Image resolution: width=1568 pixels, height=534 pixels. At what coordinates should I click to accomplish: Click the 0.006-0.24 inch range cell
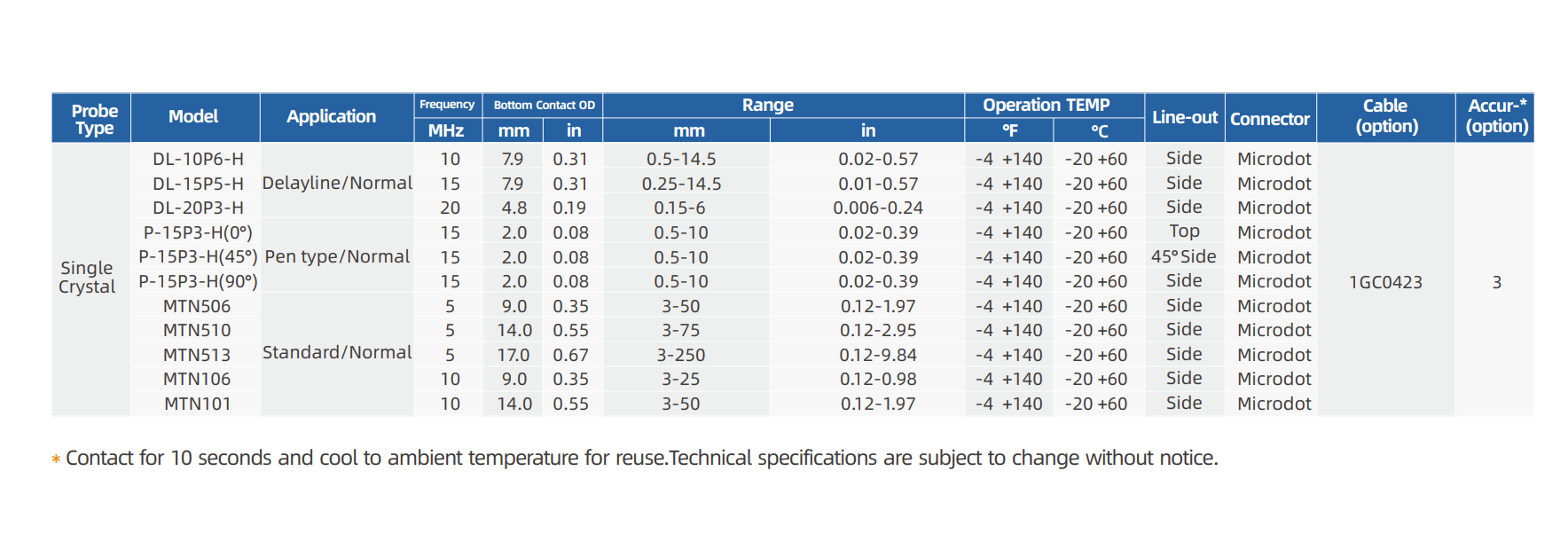[877, 208]
